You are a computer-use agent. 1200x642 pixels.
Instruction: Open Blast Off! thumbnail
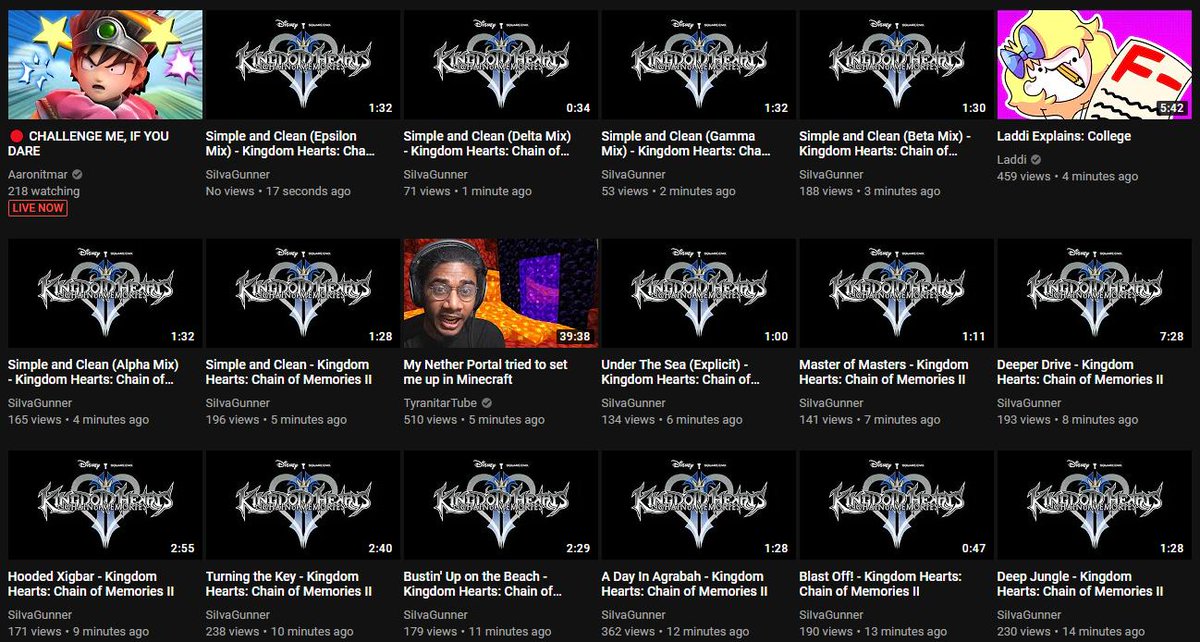point(896,505)
